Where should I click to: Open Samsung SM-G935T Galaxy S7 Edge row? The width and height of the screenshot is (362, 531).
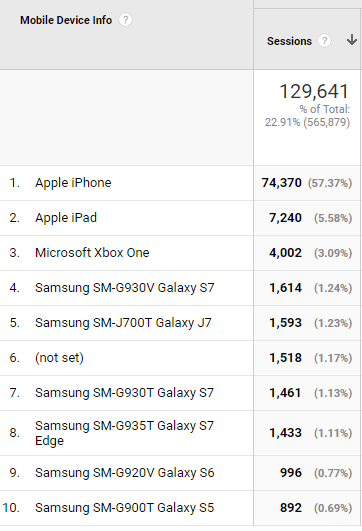click(x=124, y=433)
